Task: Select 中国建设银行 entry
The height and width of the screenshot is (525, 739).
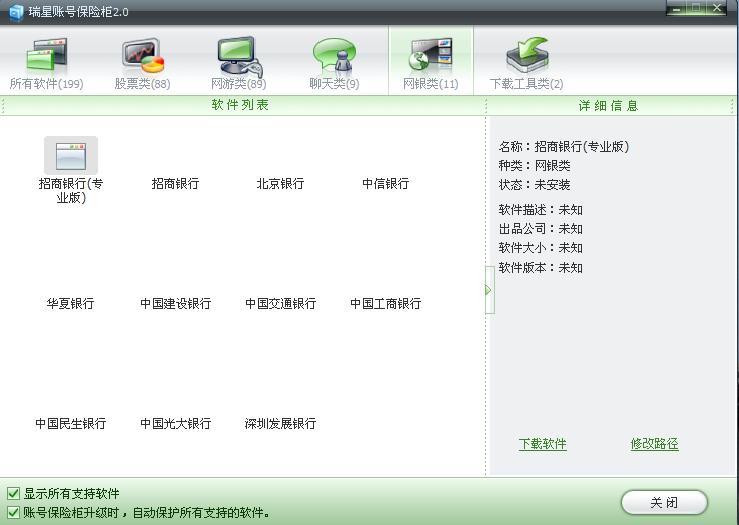Action: [175, 303]
